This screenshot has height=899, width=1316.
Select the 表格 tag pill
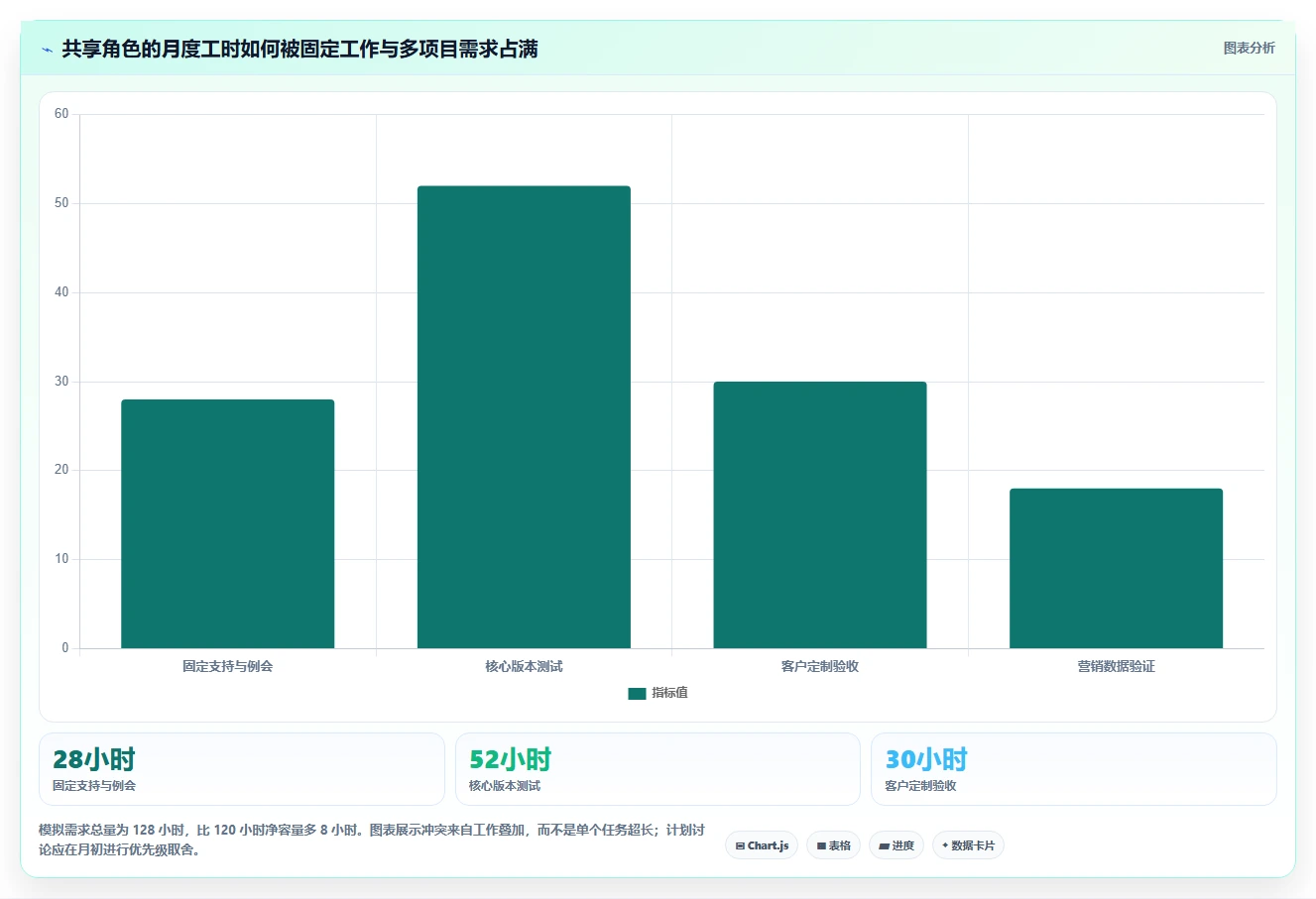[833, 845]
